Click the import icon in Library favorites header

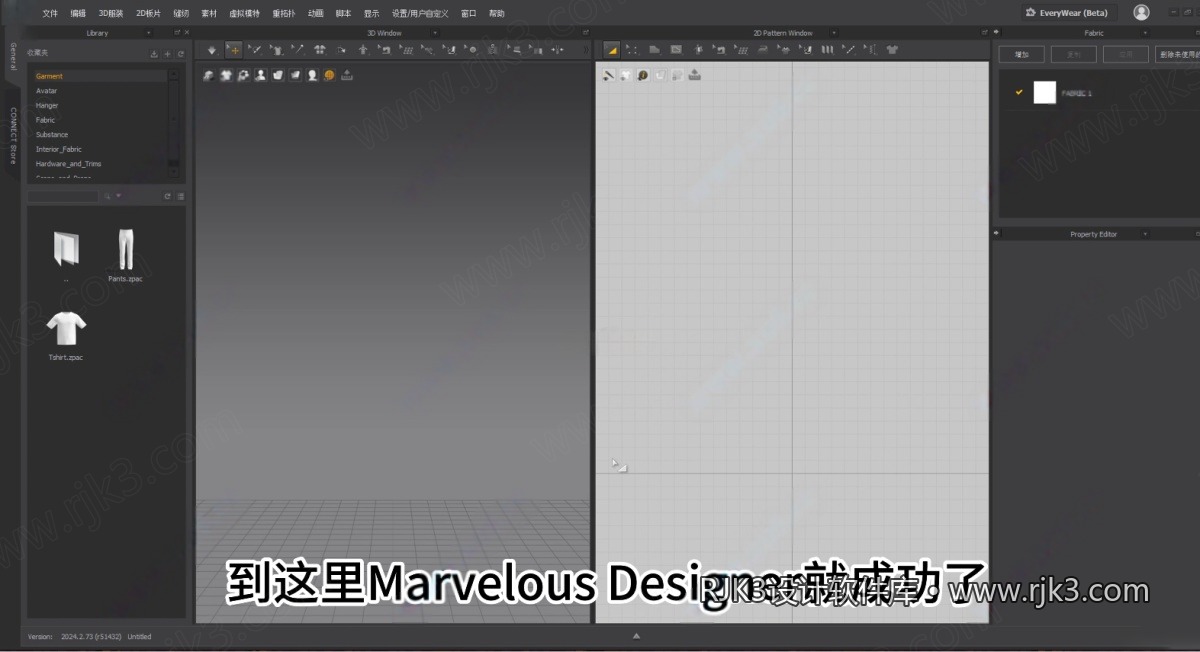tap(154, 54)
